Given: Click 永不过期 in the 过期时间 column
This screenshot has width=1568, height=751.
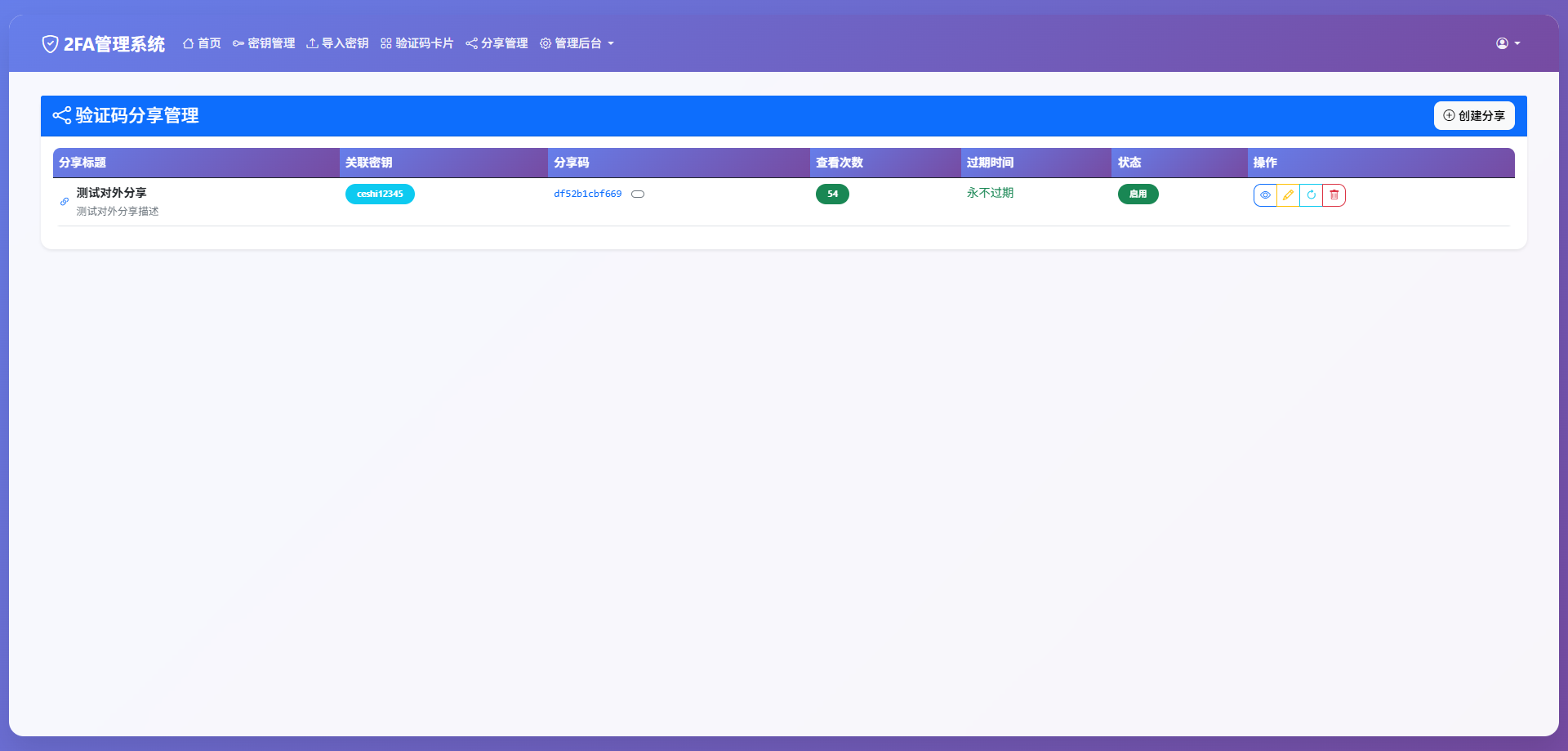Looking at the screenshot, I should [x=990, y=192].
